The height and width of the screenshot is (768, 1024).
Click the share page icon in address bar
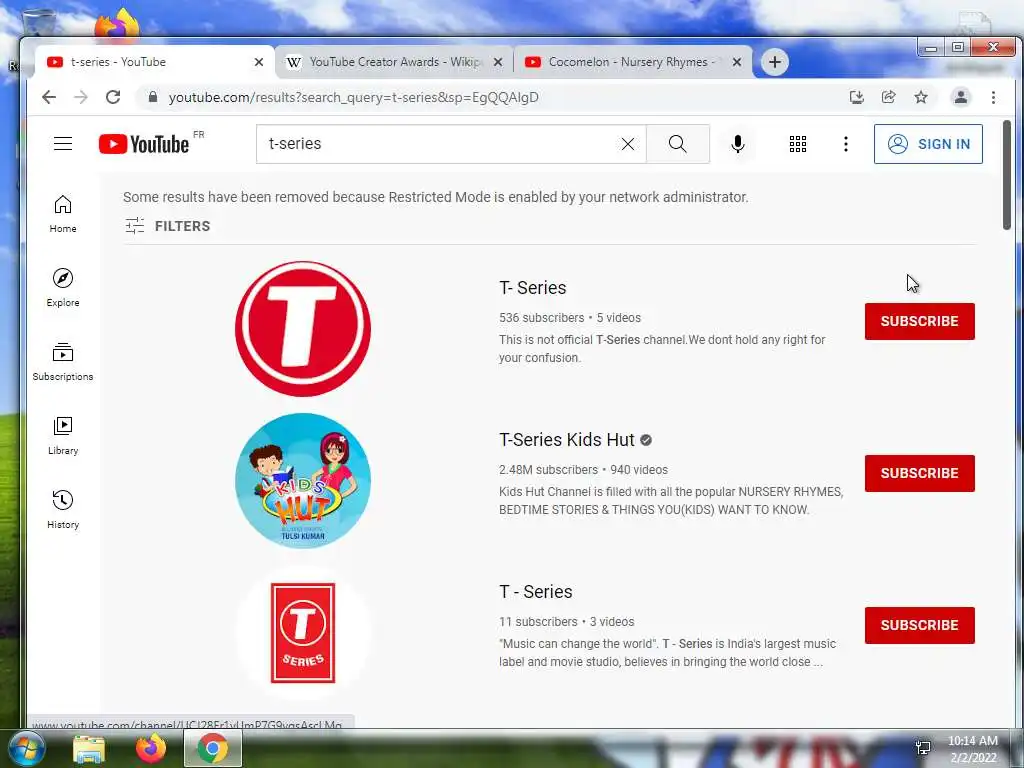coord(888,97)
